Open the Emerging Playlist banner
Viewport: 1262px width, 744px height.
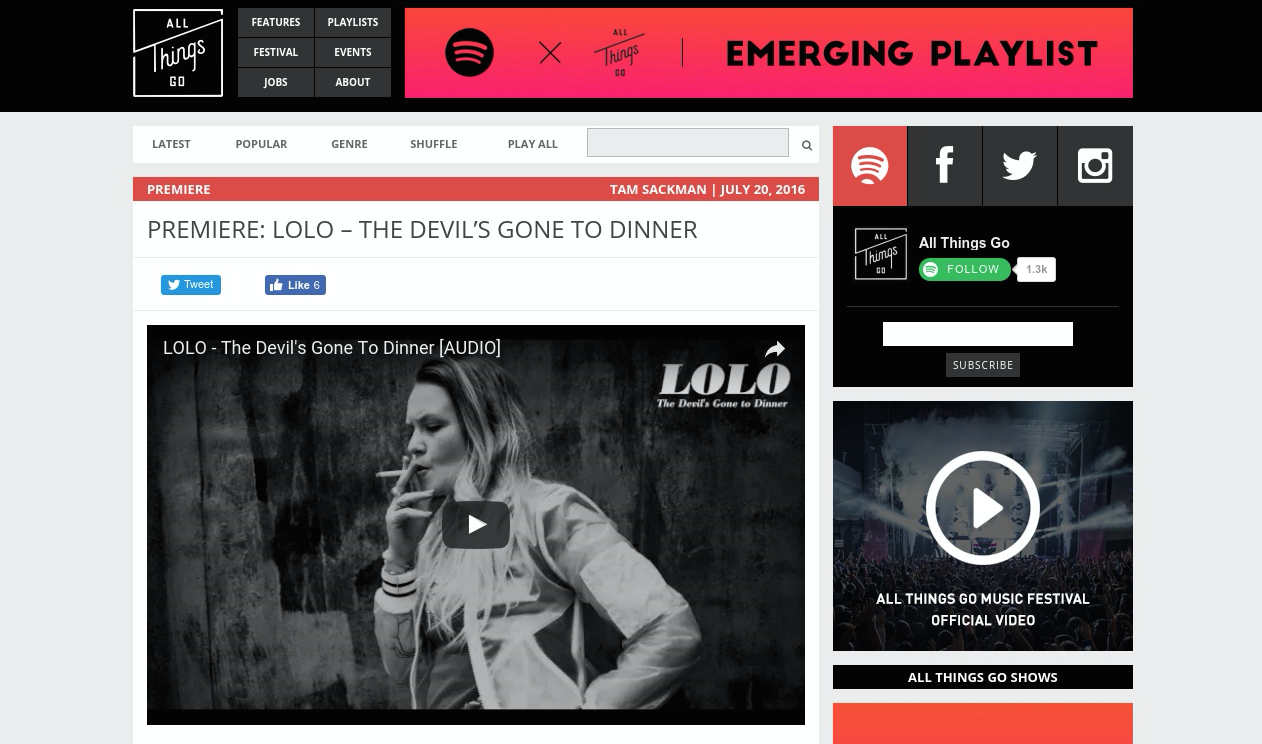pos(769,53)
